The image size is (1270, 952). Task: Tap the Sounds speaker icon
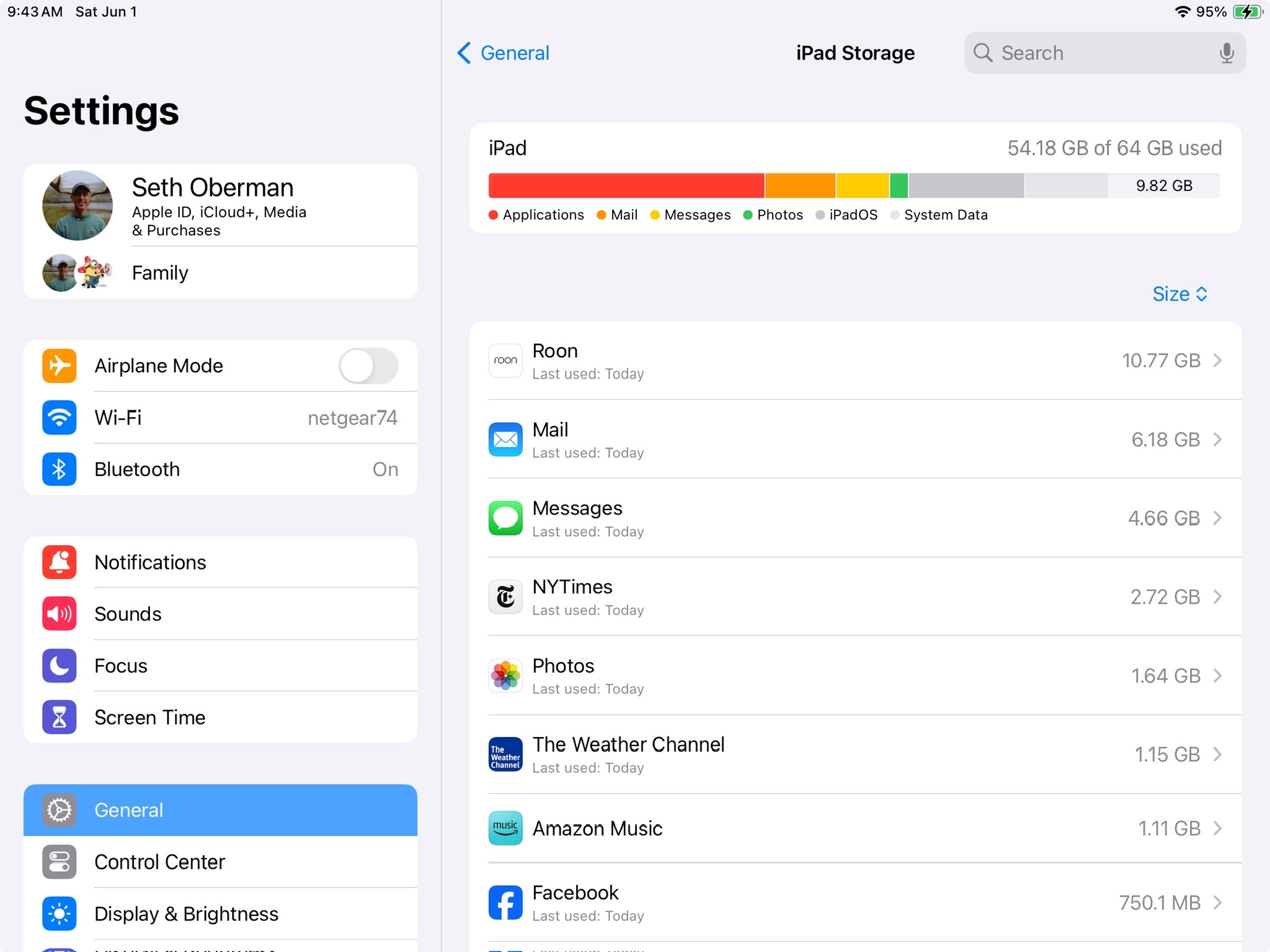pyautogui.click(x=59, y=614)
